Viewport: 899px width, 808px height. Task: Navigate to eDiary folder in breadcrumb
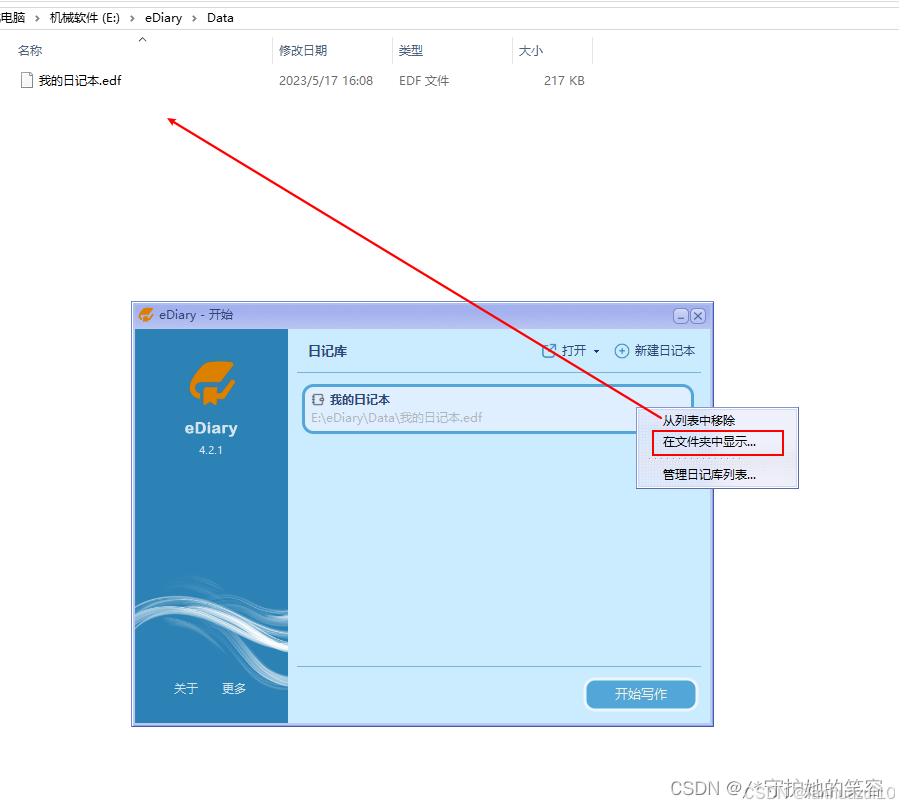[163, 18]
